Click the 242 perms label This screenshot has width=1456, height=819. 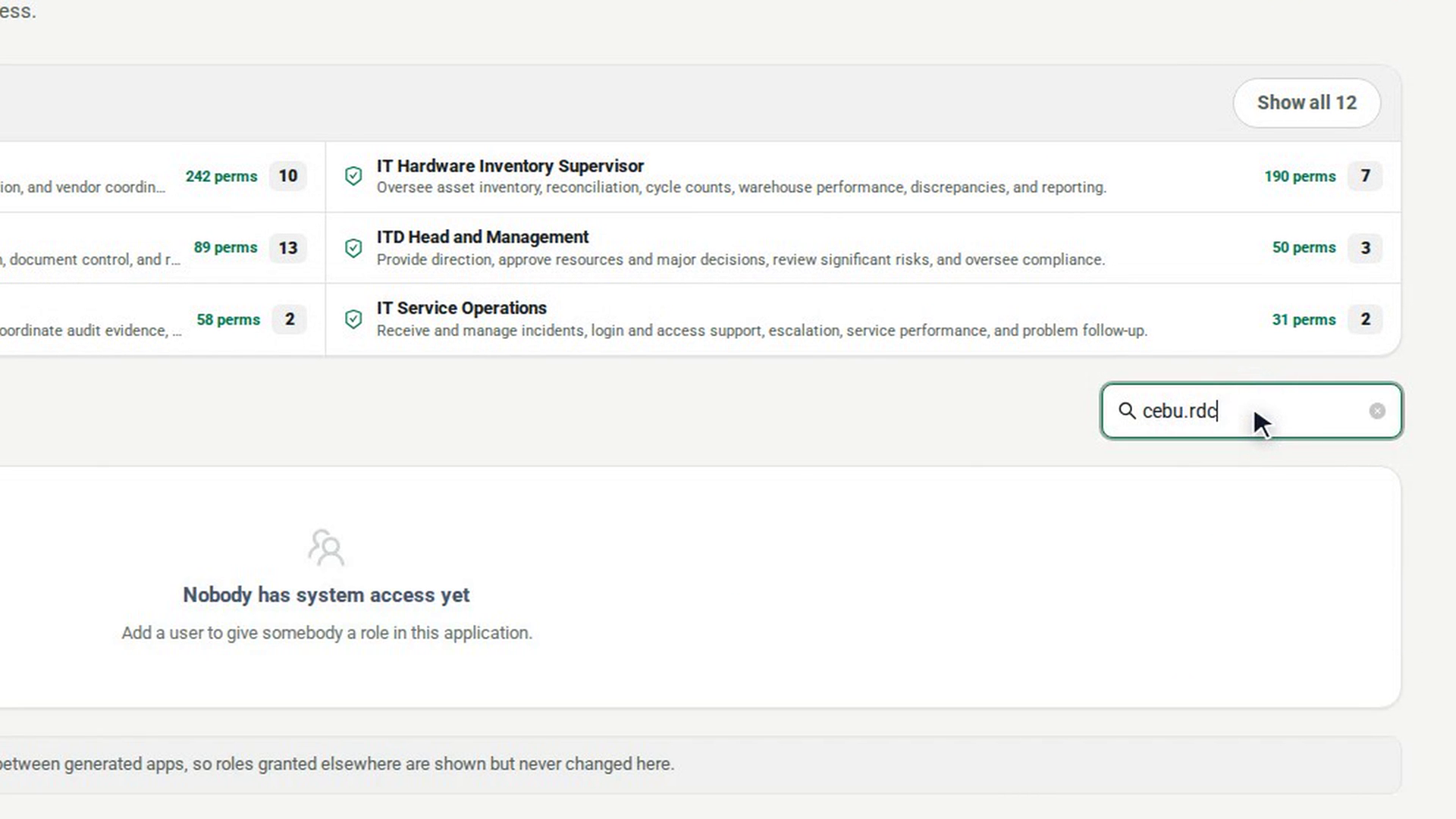221,176
